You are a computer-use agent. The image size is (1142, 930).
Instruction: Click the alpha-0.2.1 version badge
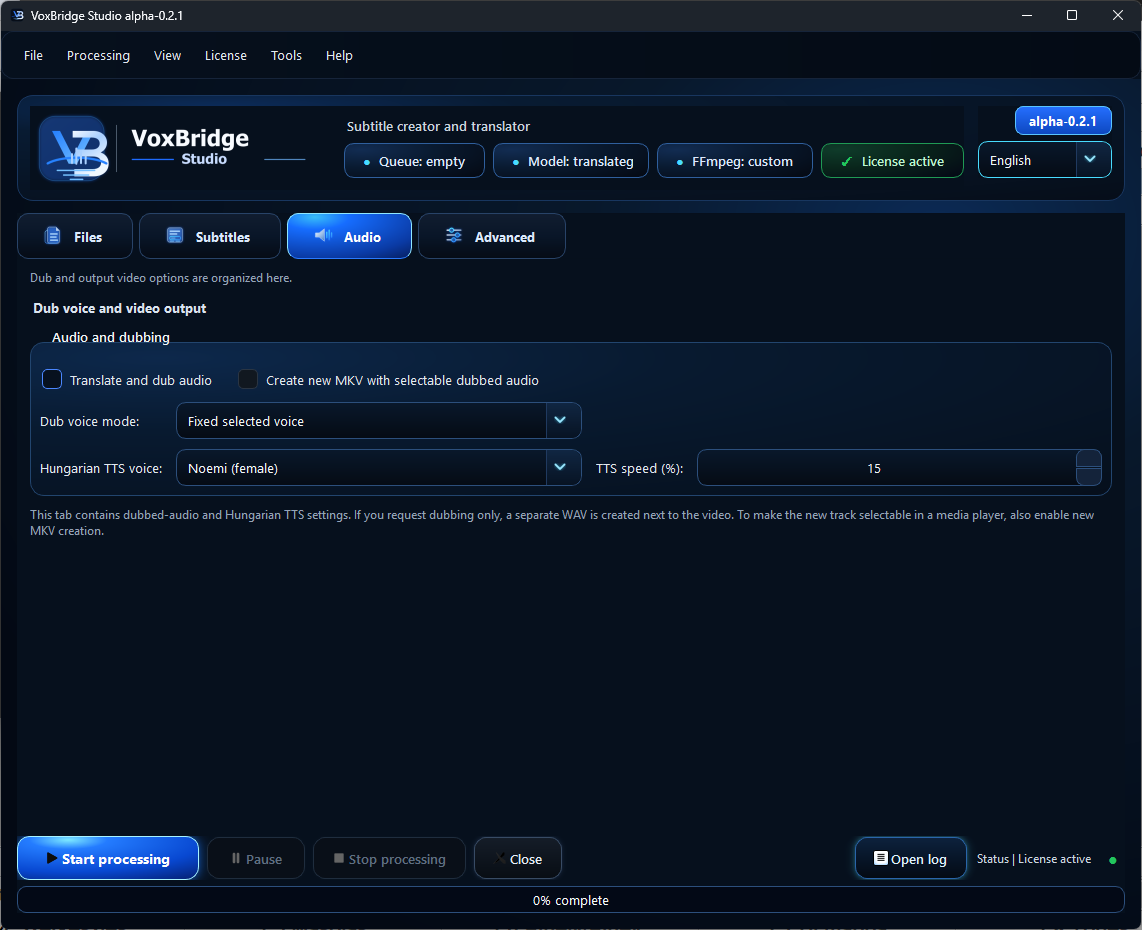click(1063, 121)
